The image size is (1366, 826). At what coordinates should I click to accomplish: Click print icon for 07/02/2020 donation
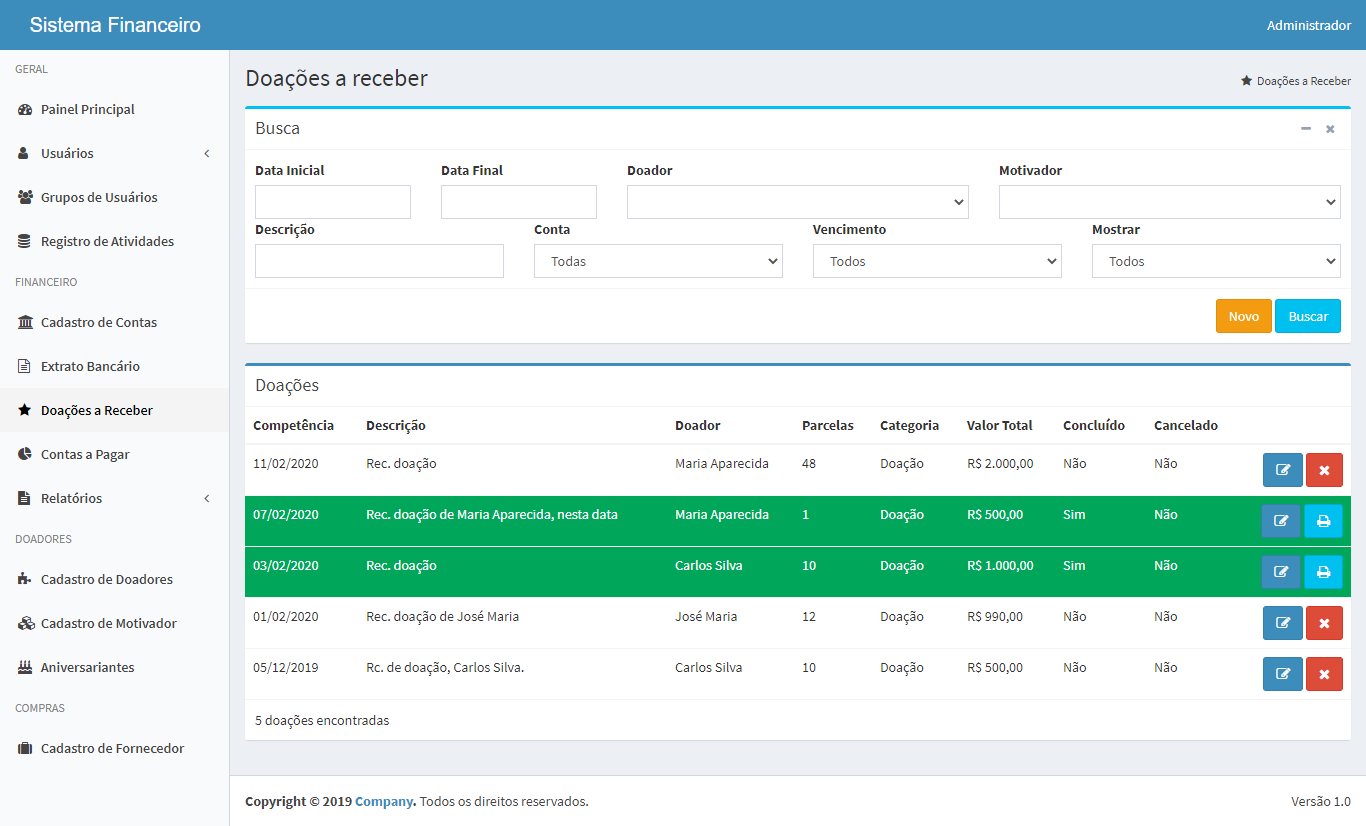coord(1323,521)
